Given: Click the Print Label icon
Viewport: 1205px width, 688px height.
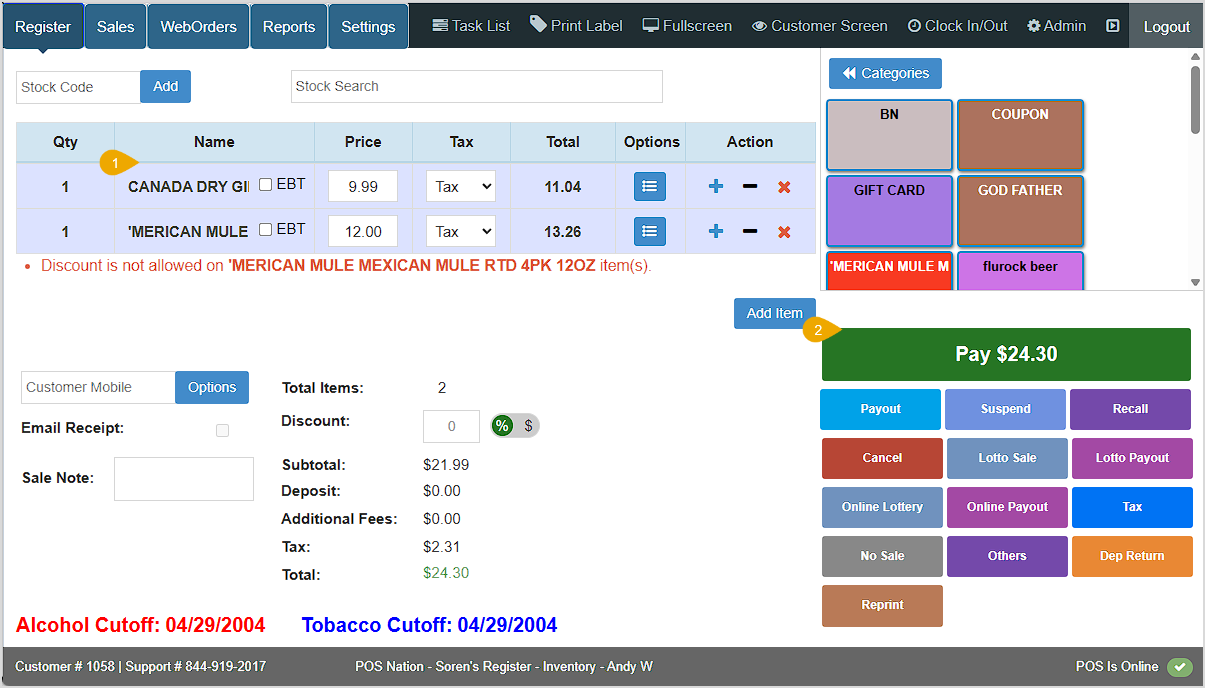Looking at the screenshot, I should 538,25.
